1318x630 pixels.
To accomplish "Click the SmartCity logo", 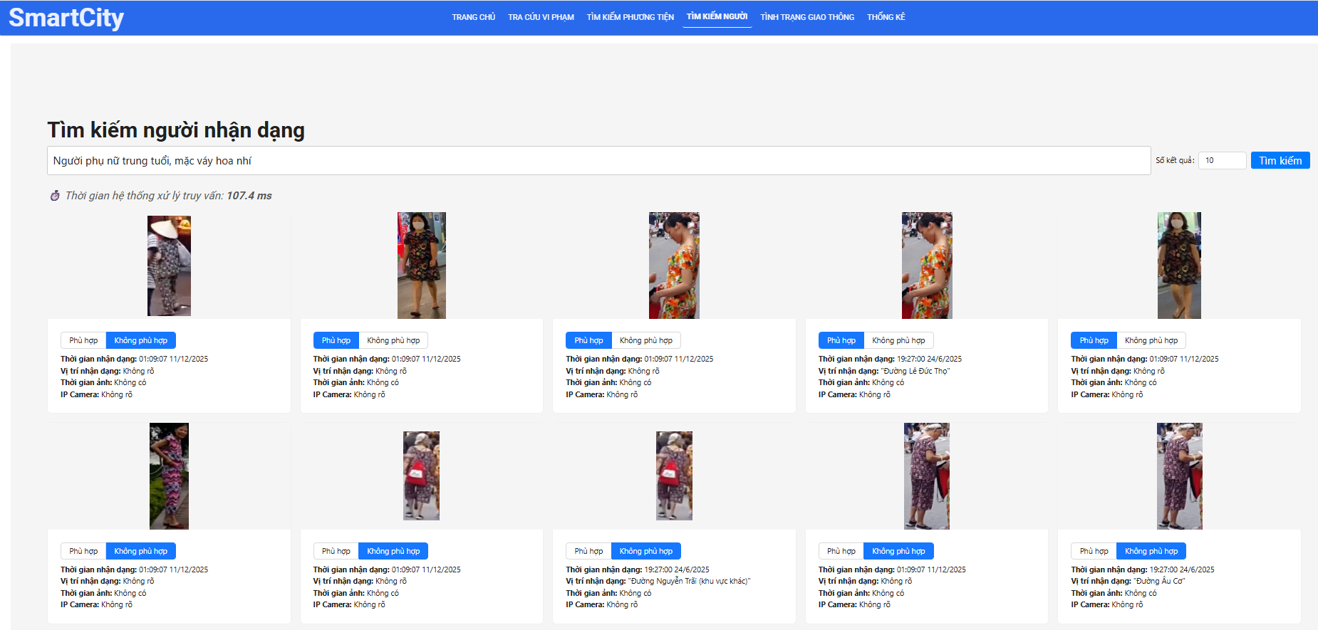I will (x=66, y=17).
